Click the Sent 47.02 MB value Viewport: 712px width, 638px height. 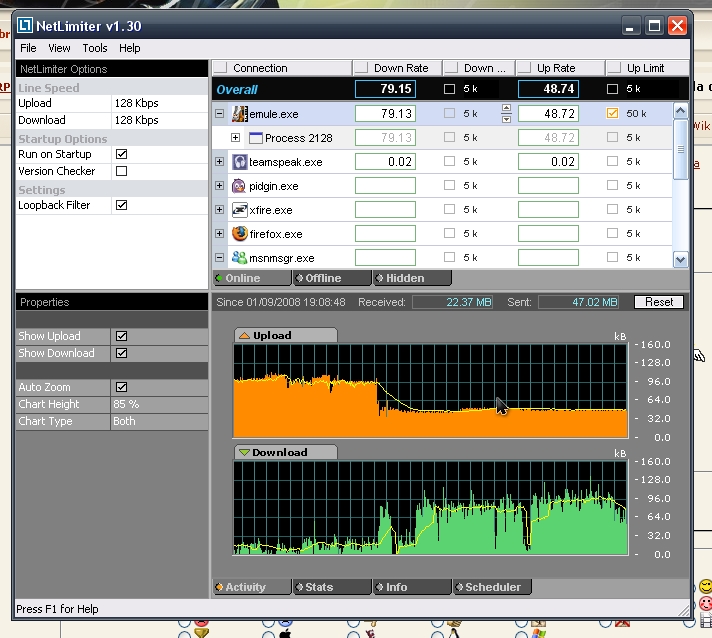tap(578, 302)
